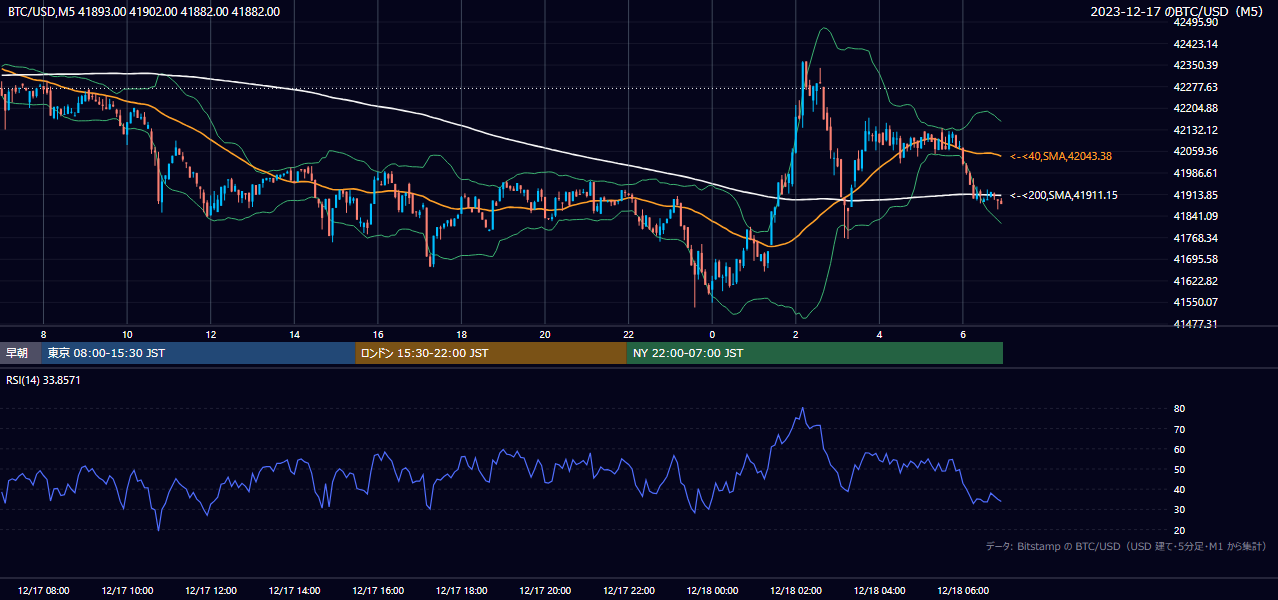Click price axis label 41477.31
The width and height of the screenshot is (1278, 600).
click(1195, 324)
